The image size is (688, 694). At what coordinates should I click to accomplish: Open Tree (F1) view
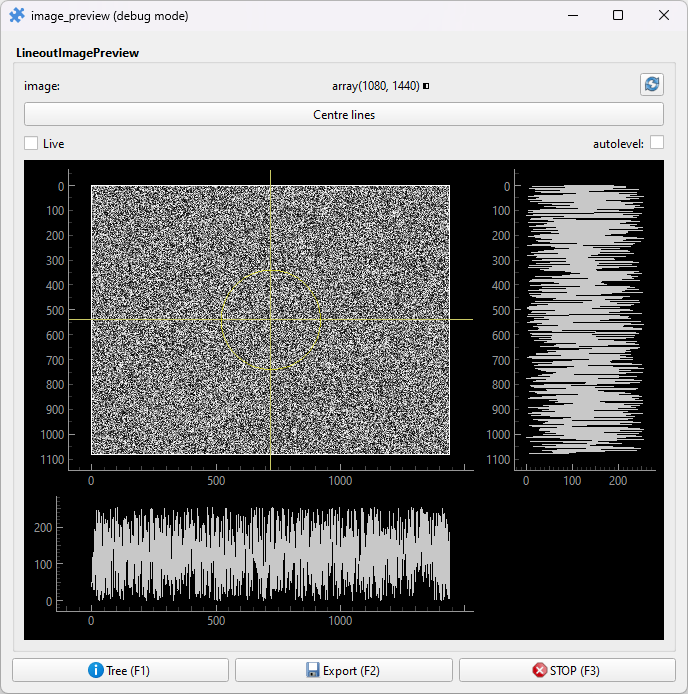pos(120,670)
